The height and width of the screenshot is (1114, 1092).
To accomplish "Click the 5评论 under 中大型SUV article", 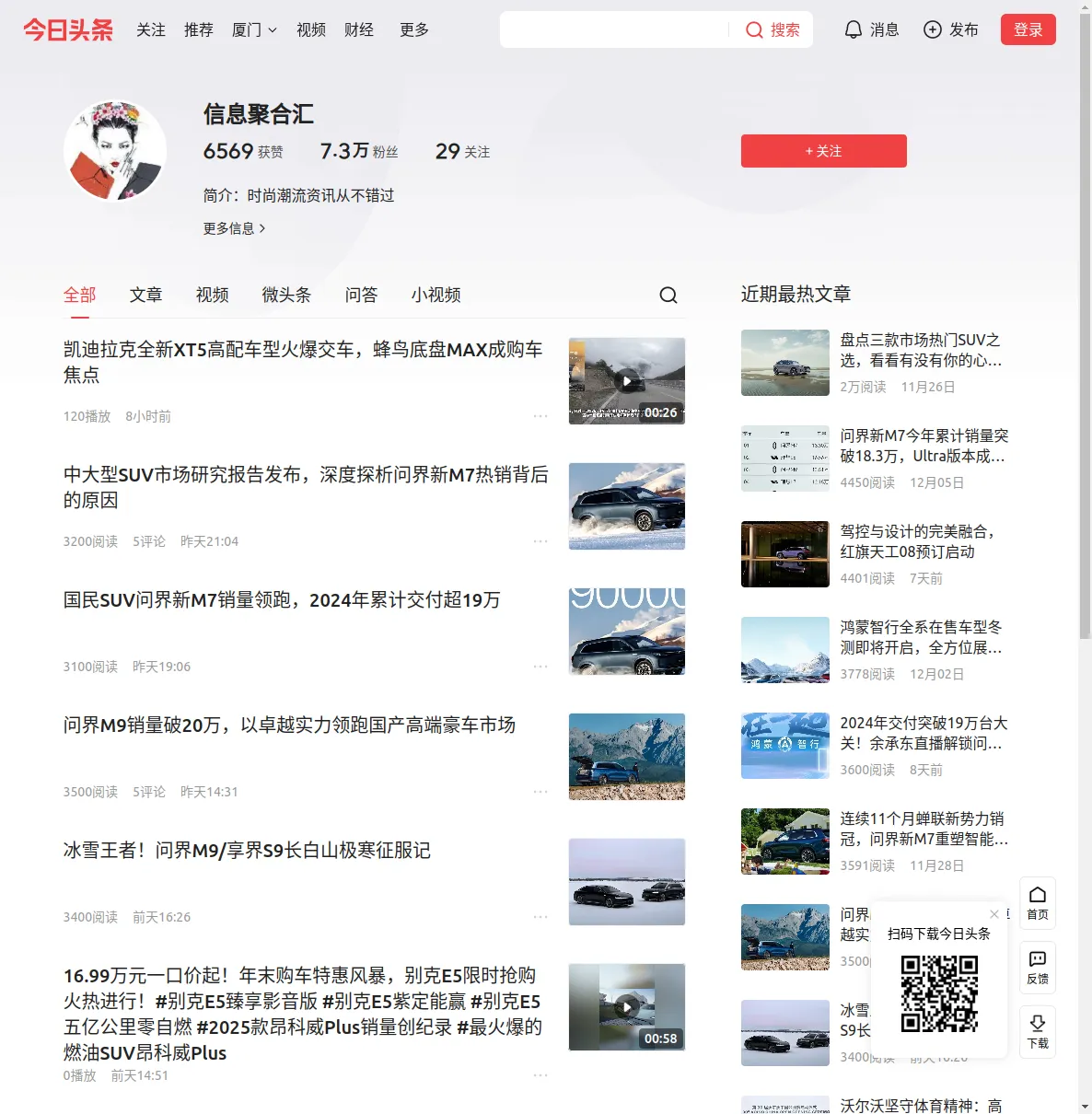I will [149, 541].
